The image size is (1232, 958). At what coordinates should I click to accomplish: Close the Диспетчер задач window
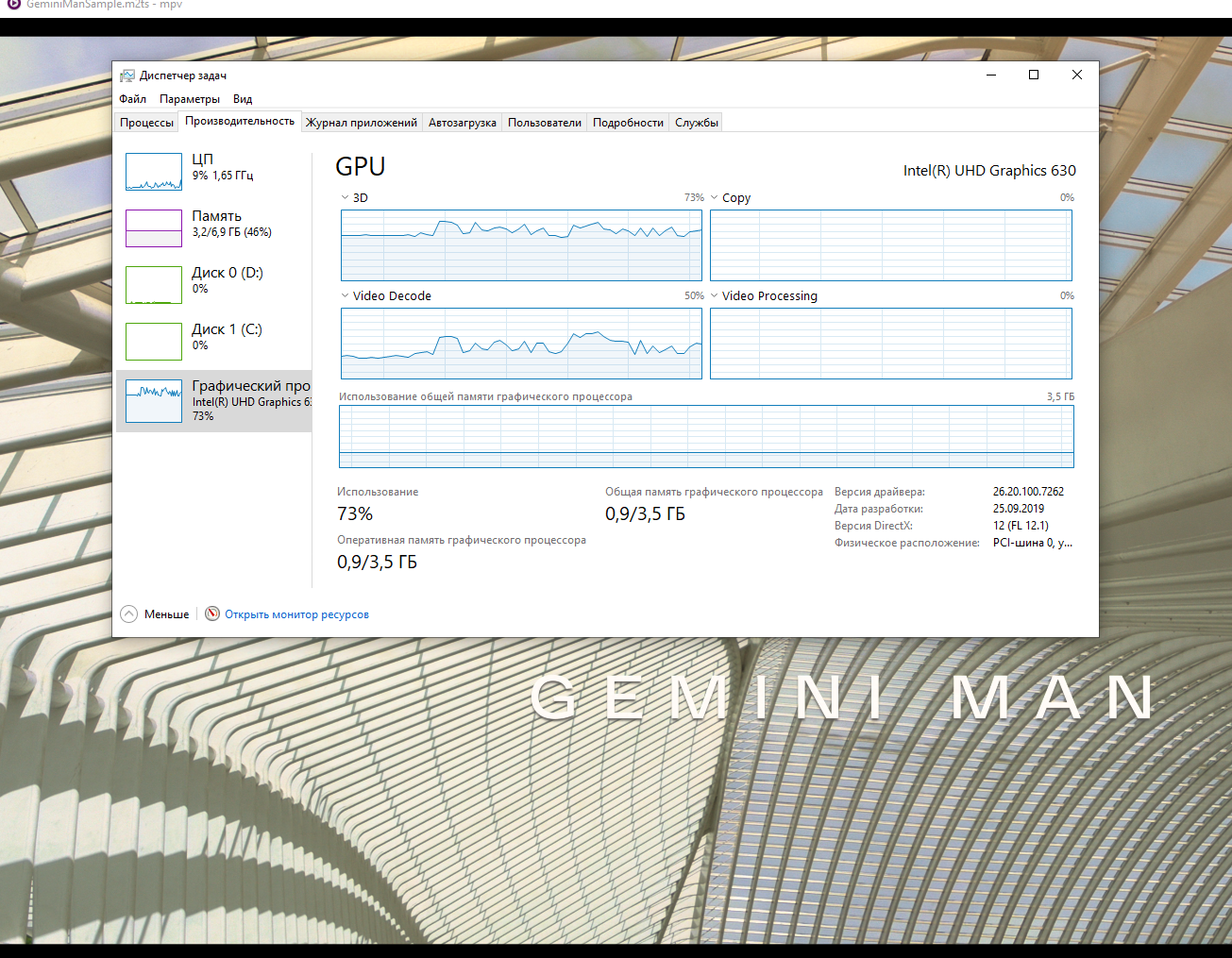coord(1077,76)
